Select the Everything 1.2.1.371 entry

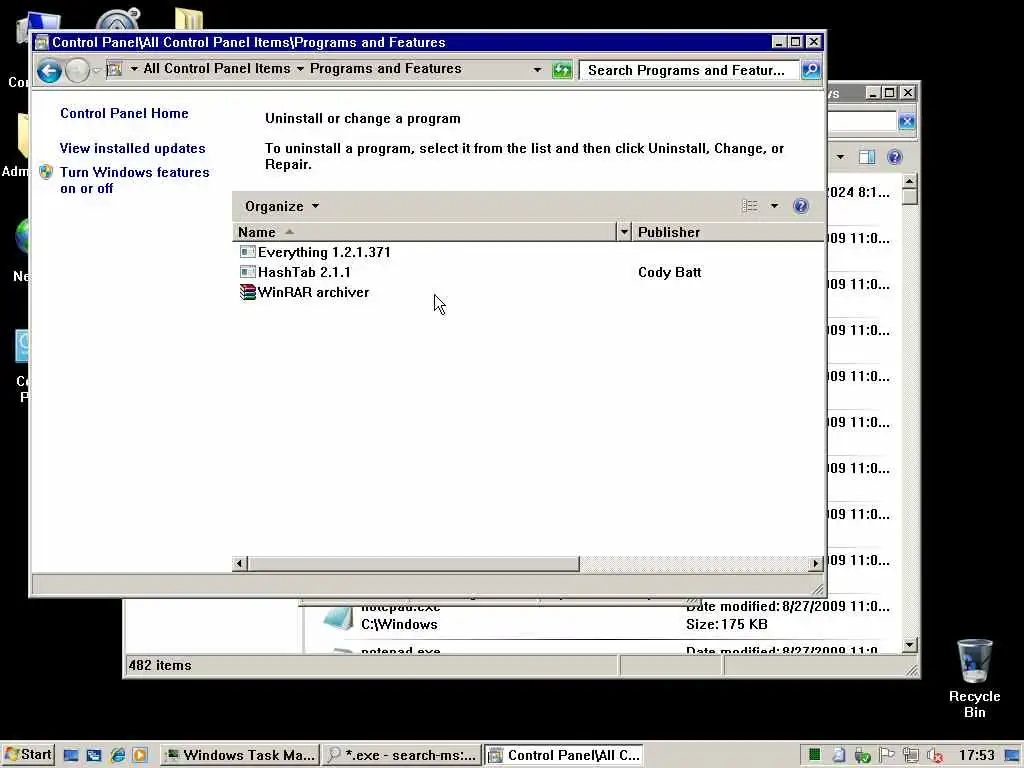324,252
